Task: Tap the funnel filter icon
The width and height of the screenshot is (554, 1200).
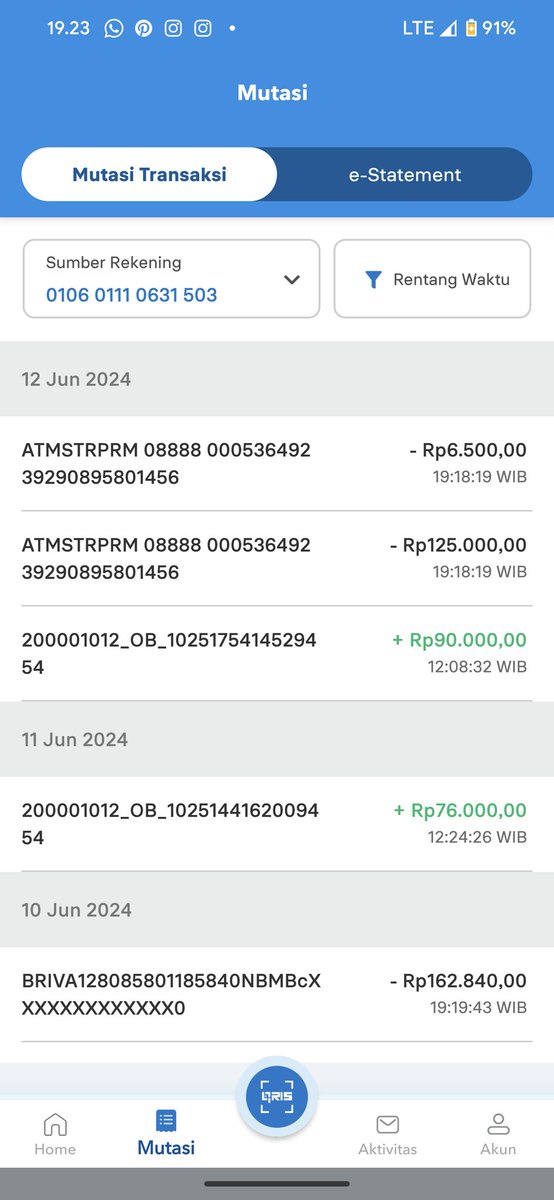Action: pyautogui.click(x=373, y=279)
